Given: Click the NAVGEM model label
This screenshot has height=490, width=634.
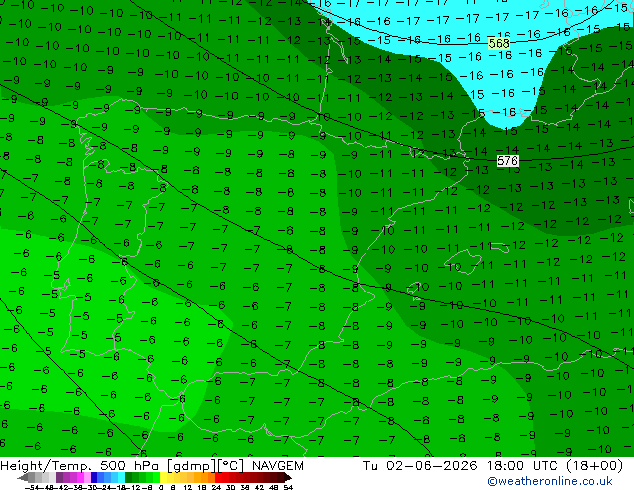Looking at the screenshot, I should 278,466.
